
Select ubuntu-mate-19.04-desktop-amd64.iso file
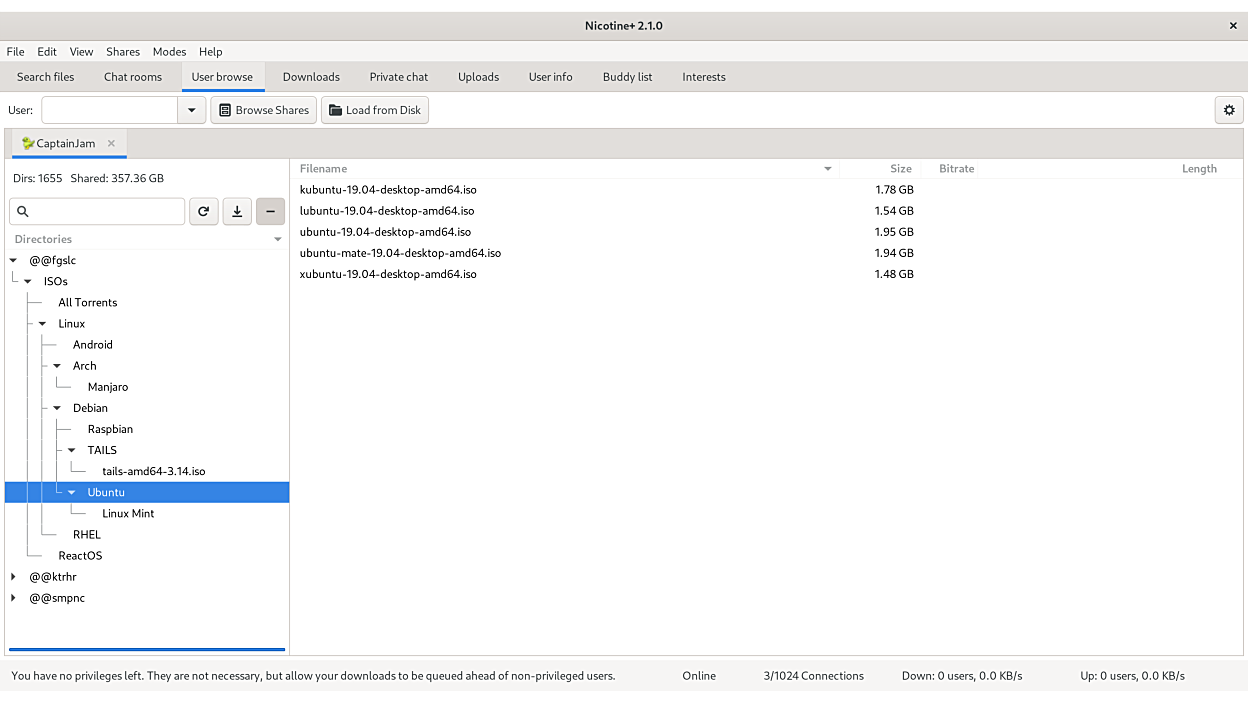coord(400,253)
